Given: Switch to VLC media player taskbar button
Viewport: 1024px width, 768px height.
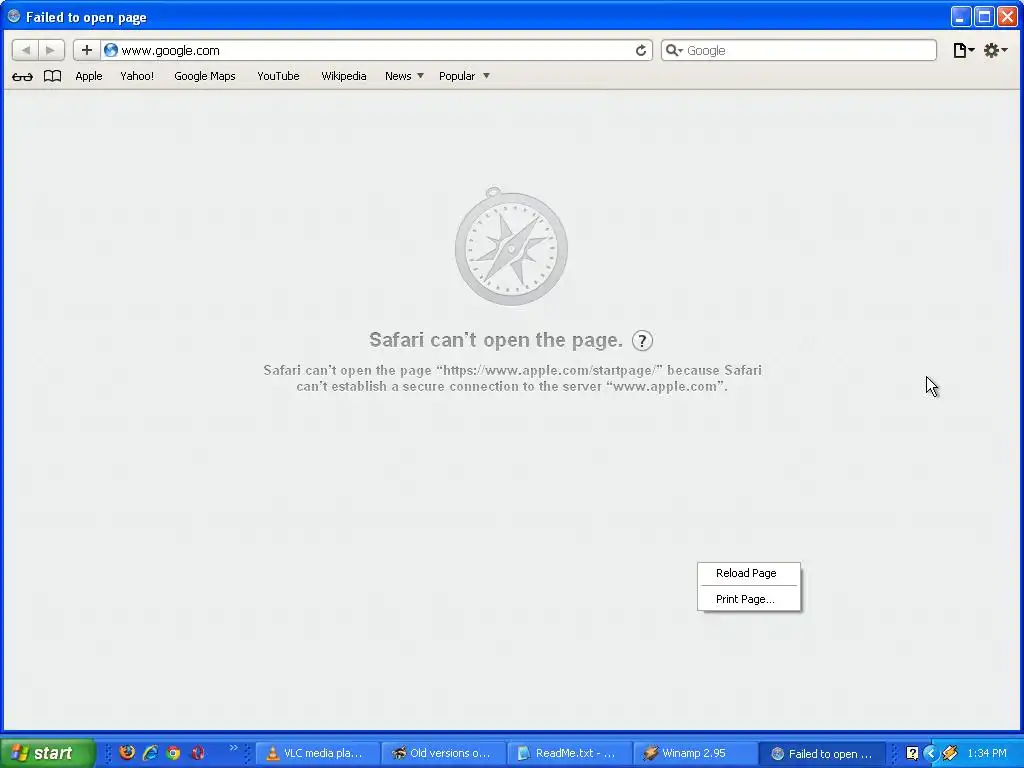Looking at the screenshot, I should (317, 753).
